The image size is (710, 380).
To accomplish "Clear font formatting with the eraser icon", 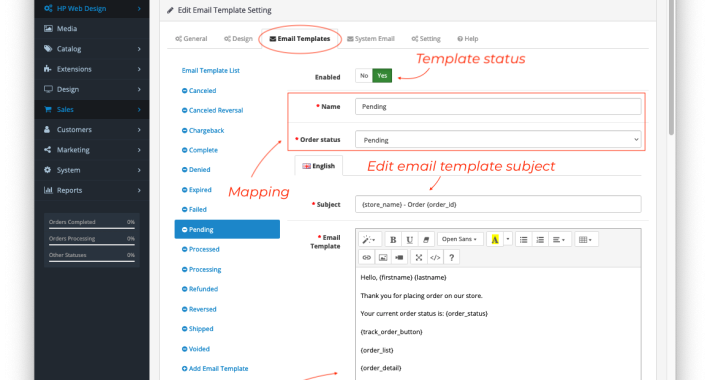I will 426,240.
